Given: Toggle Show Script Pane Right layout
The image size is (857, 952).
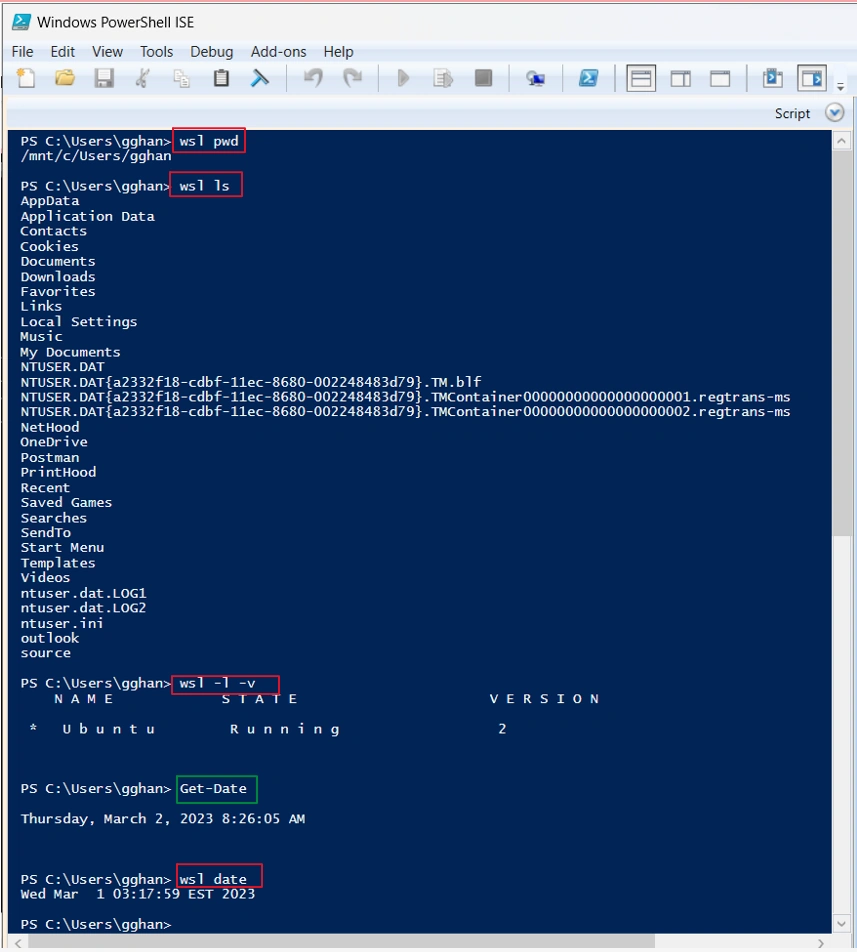Looking at the screenshot, I should tap(680, 78).
